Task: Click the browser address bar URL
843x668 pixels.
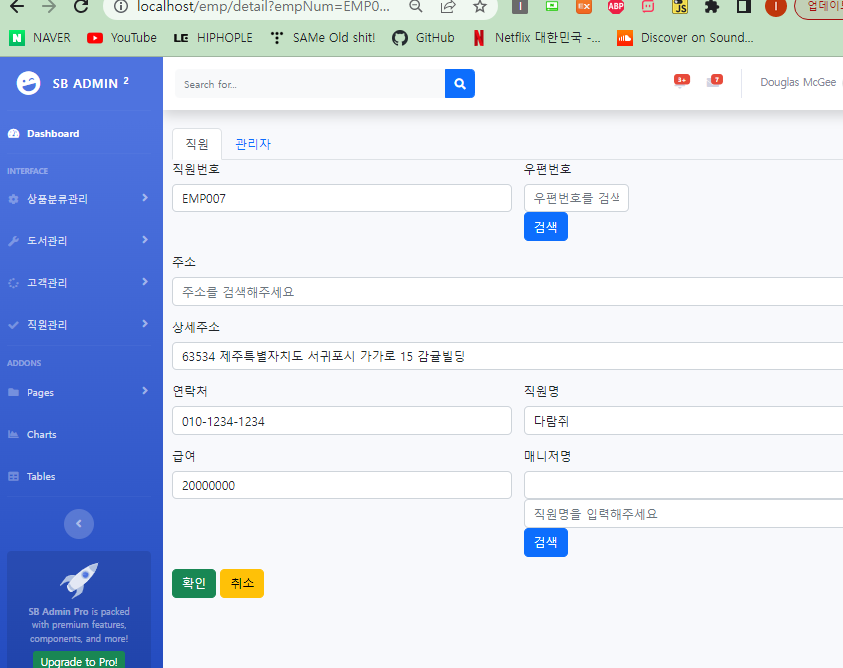Action: coord(263,6)
